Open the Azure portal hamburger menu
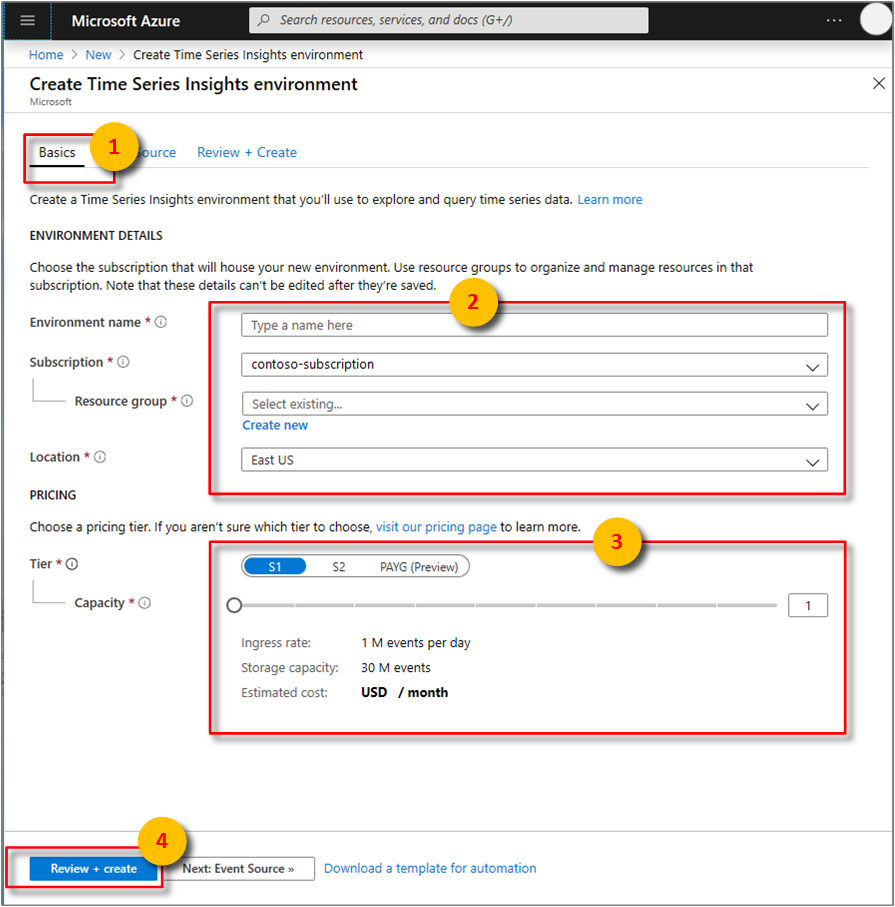 [x=27, y=19]
